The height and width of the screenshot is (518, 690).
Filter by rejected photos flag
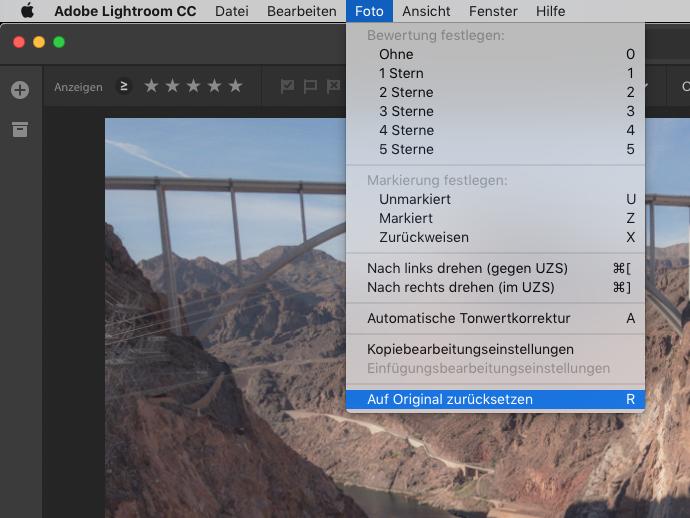coord(333,86)
